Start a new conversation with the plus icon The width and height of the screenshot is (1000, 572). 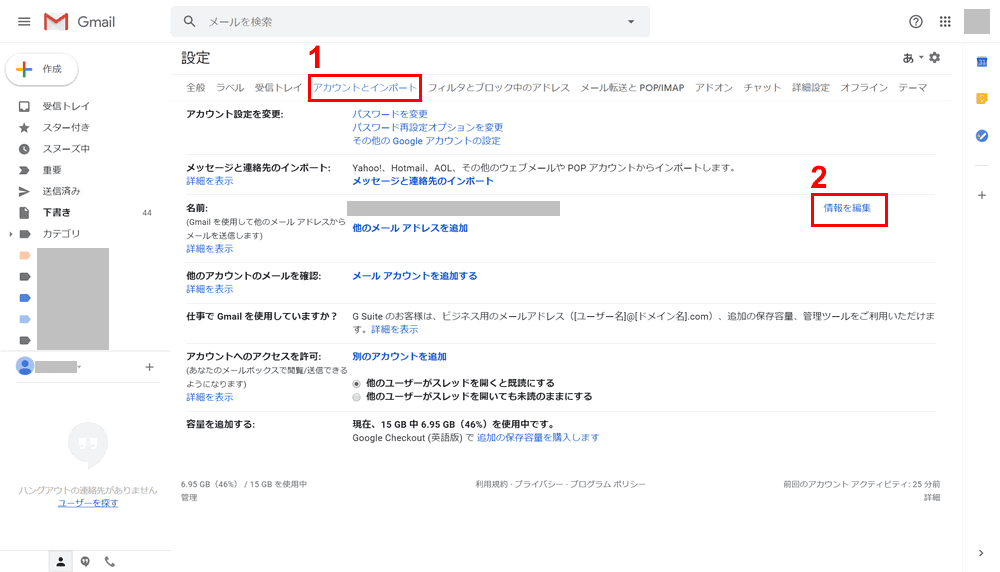click(149, 367)
